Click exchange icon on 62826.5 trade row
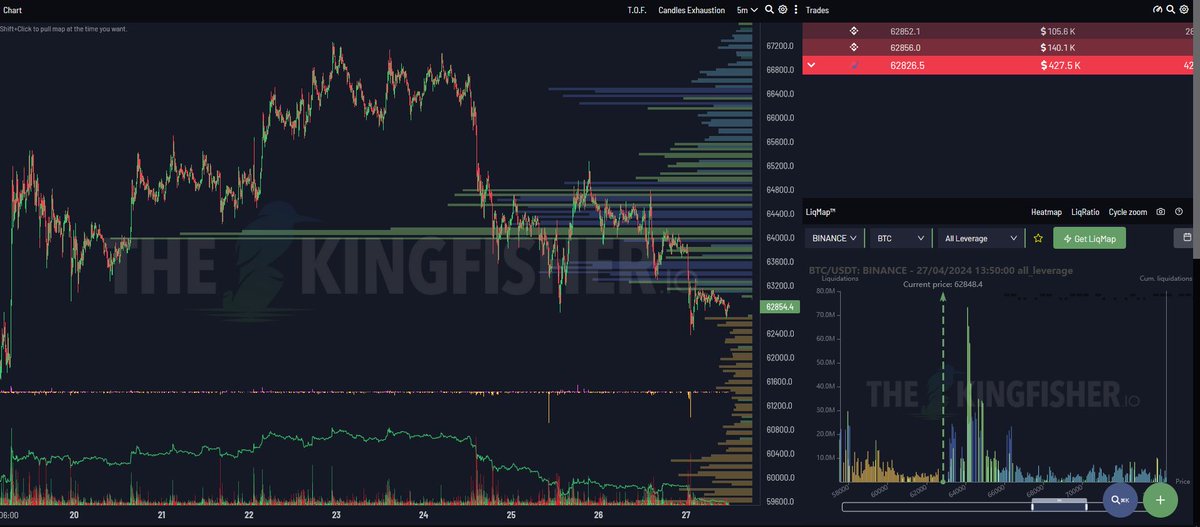Viewport: 1200px width, 527px height. point(854,65)
